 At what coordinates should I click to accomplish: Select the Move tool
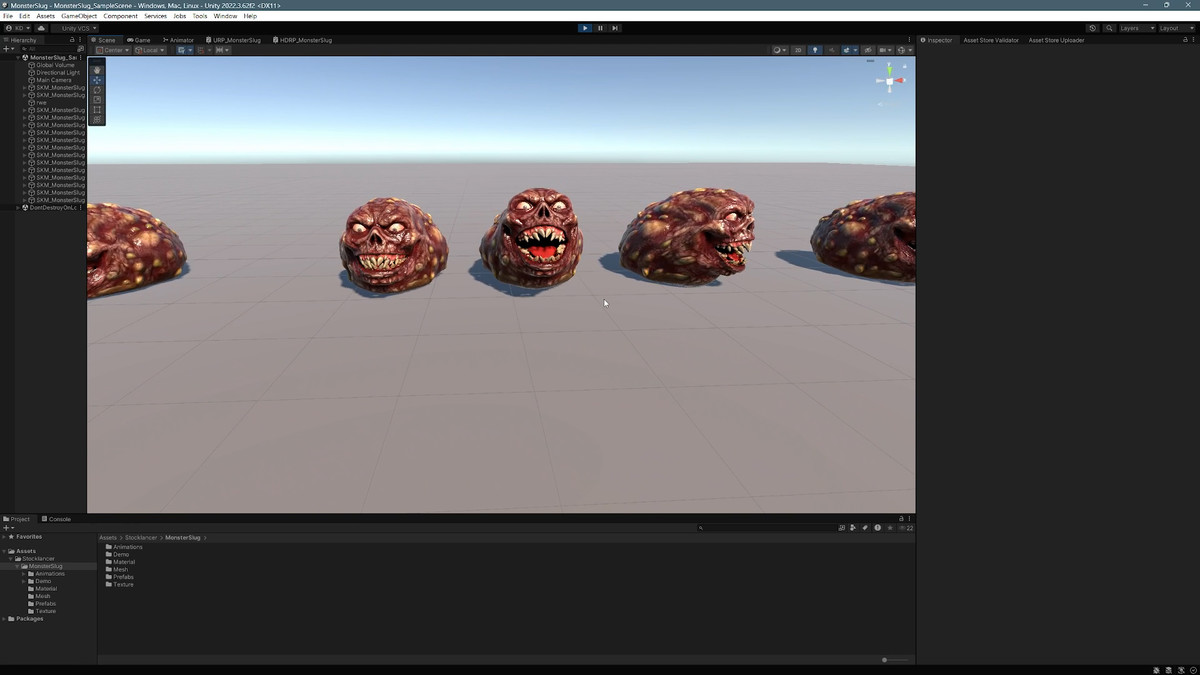click(x=97, y=80)
